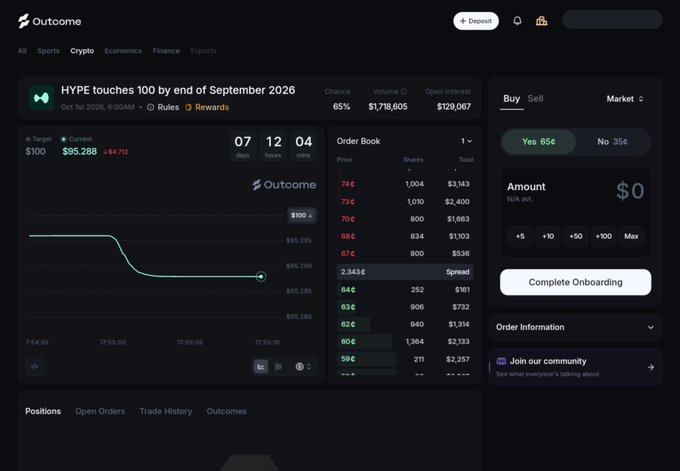Viewport: 680px width, 471px height.
Task: Click the $100 target marker on chart
Action: [x=302, y=216]
